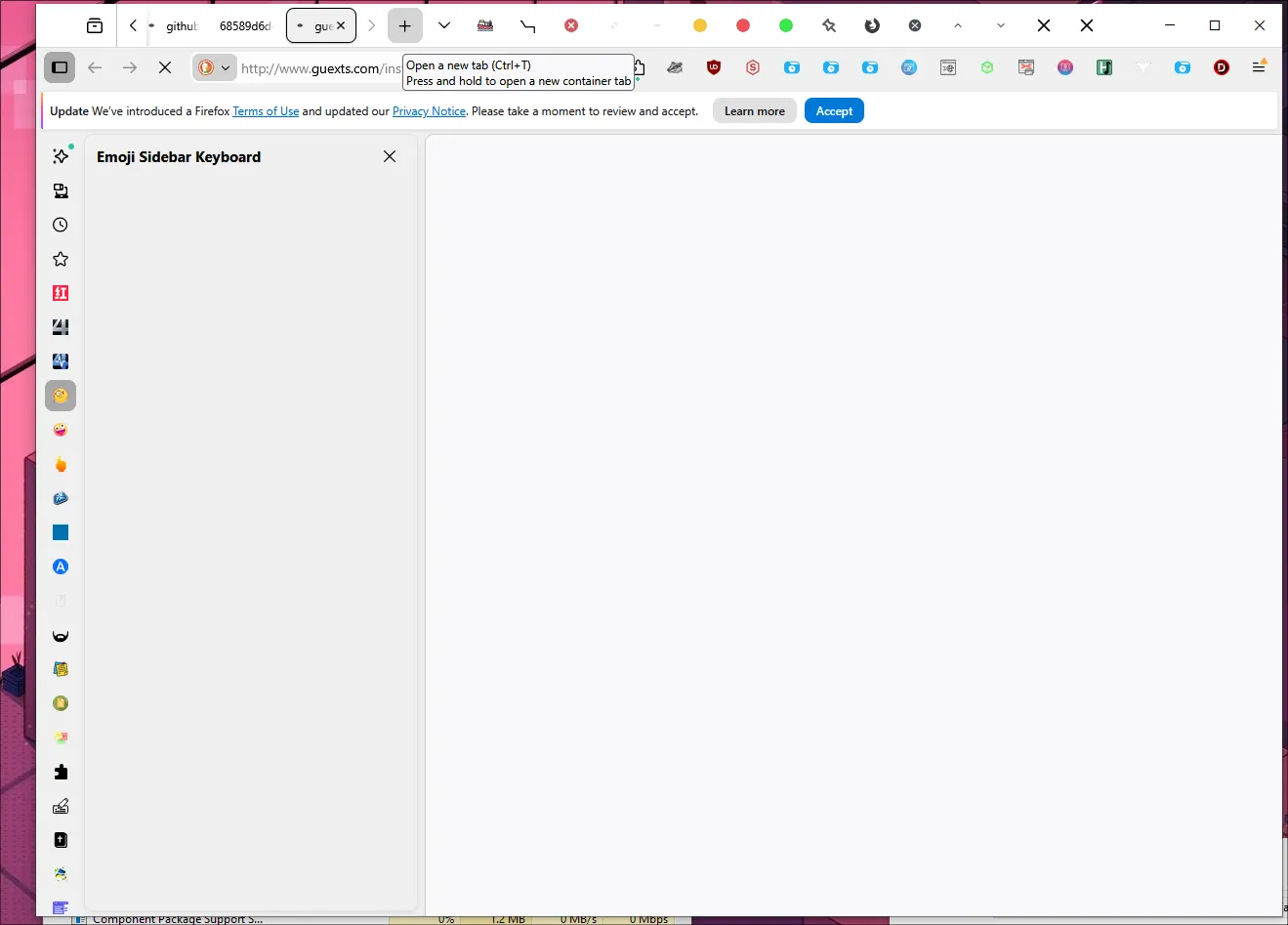Expand the application hamburger menu
The width and height of the screenshot is (1288, 925).
[1259, 67]
